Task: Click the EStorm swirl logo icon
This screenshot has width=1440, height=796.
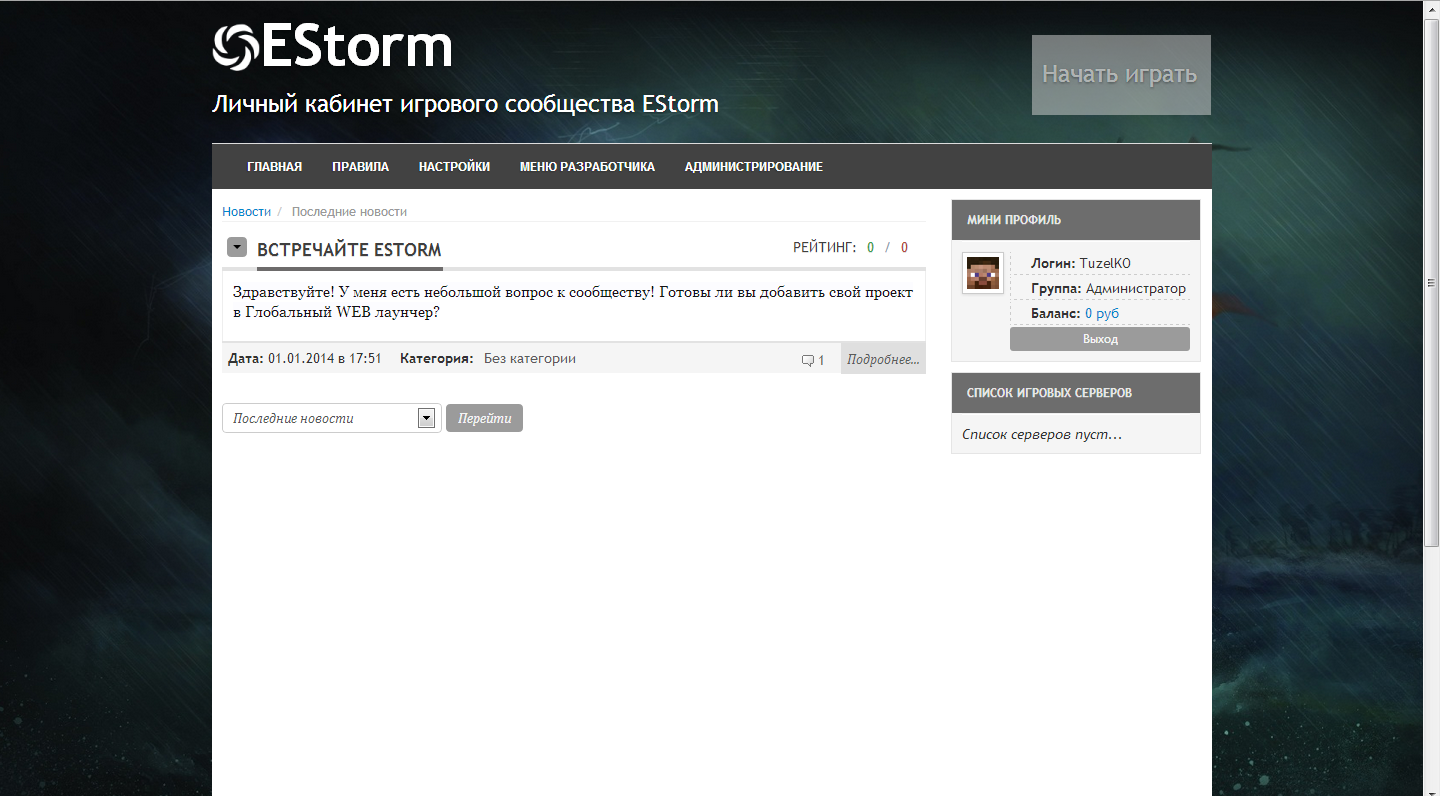Action: (x=235, y=47)
